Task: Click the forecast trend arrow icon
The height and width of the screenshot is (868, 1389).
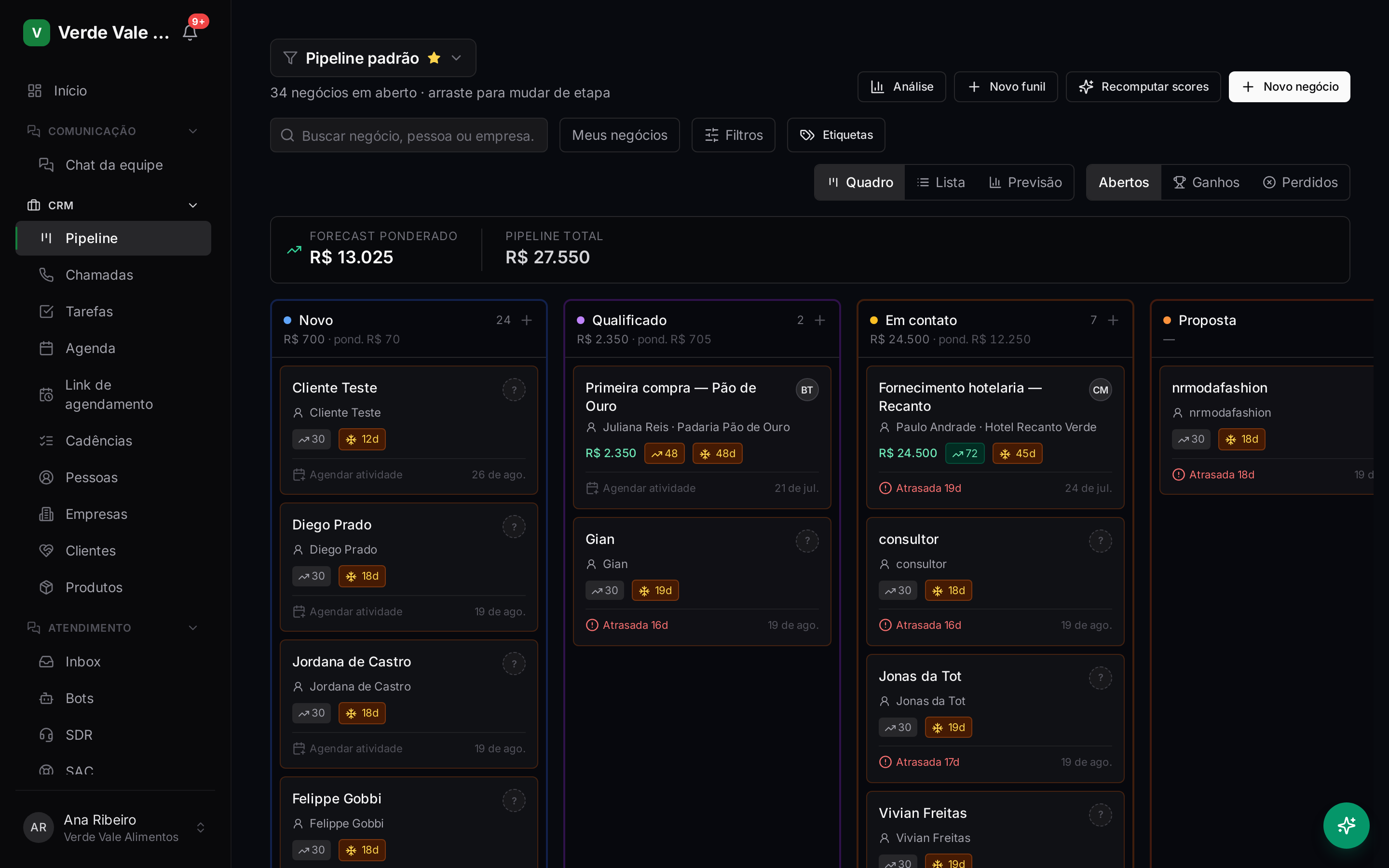Action: pos(294,250)
